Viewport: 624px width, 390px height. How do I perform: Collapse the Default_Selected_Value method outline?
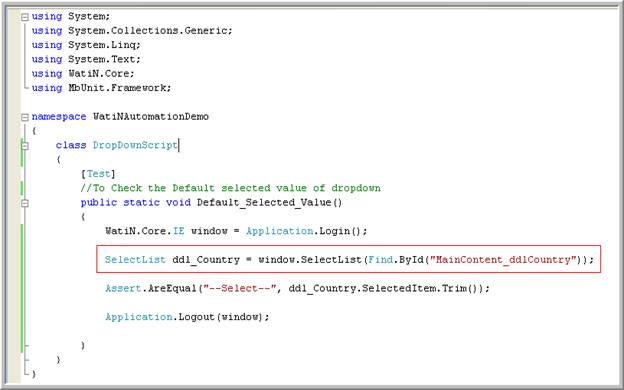point(25,203)
